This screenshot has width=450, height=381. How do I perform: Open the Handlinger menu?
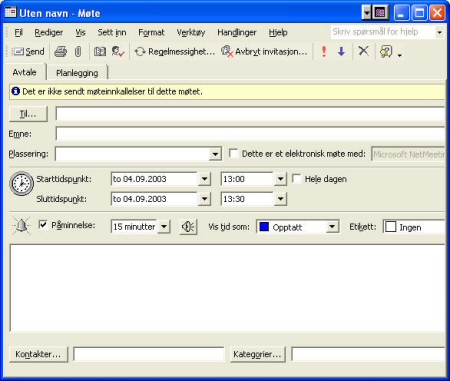(x=237, y=32)
